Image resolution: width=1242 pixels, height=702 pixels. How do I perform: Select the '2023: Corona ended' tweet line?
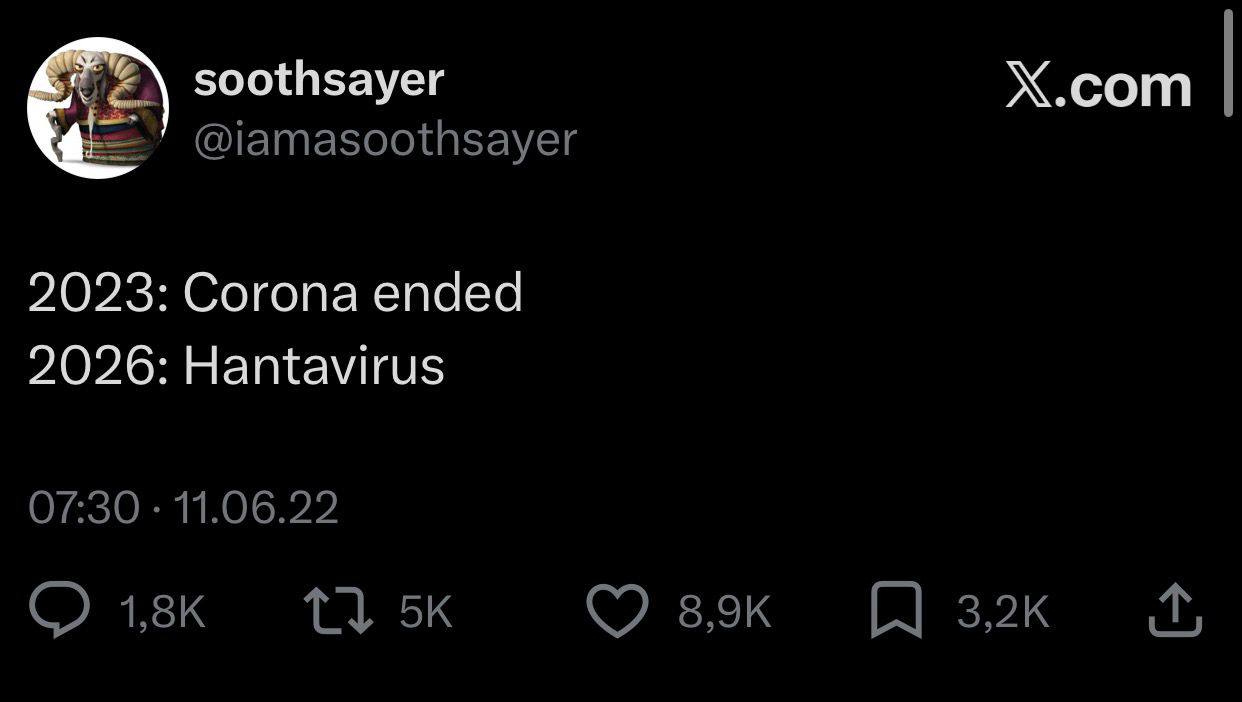276,293
